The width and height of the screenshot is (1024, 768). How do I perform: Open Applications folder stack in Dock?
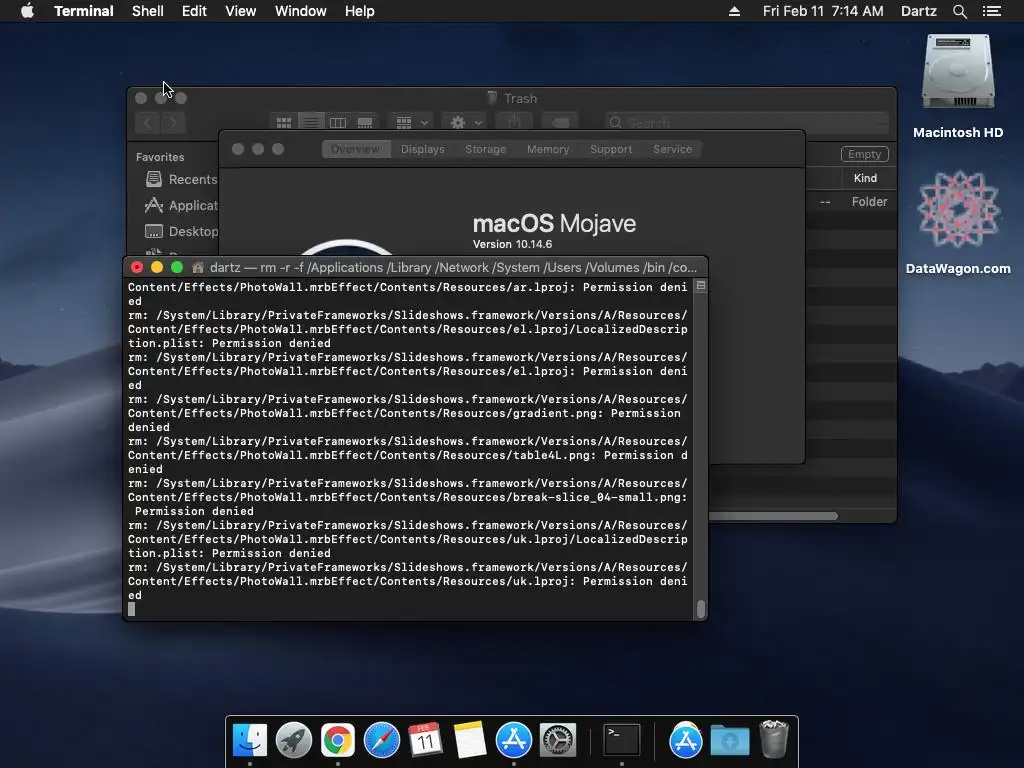685,740
